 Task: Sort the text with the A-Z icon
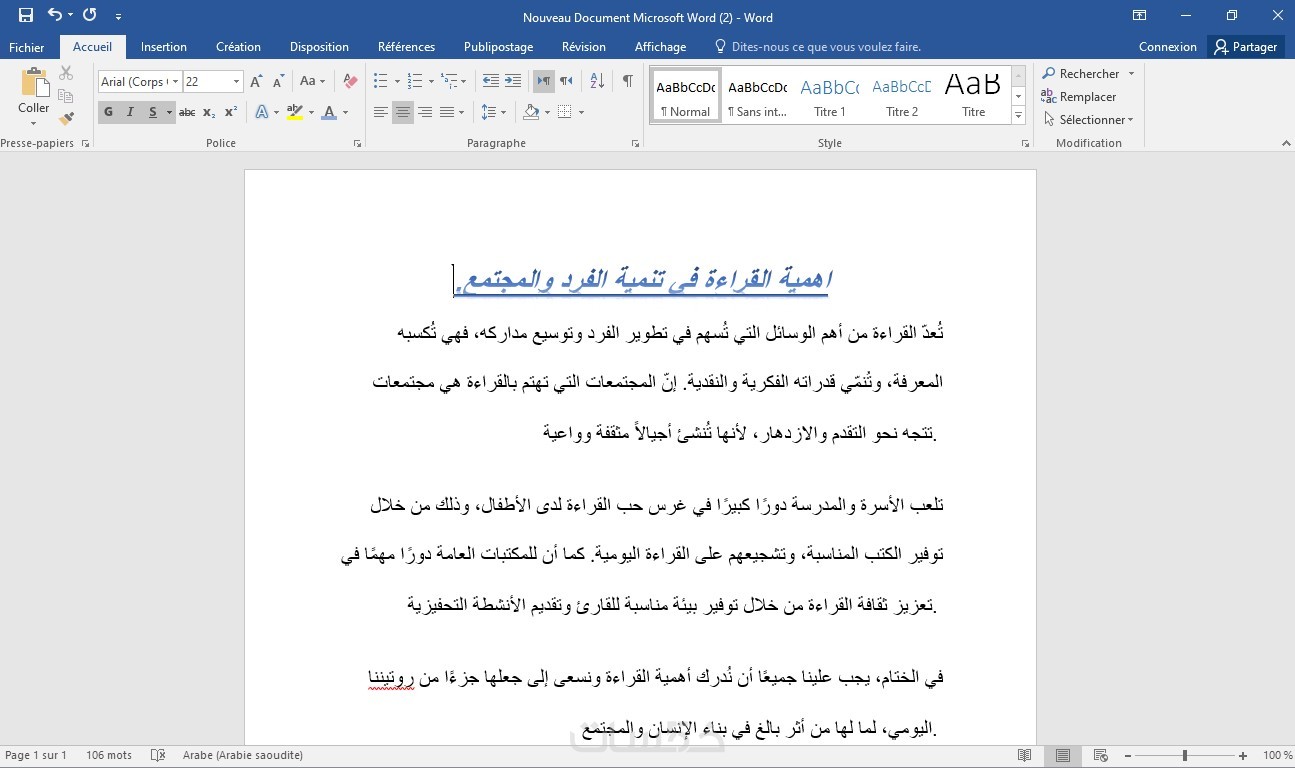coord(597,81)
